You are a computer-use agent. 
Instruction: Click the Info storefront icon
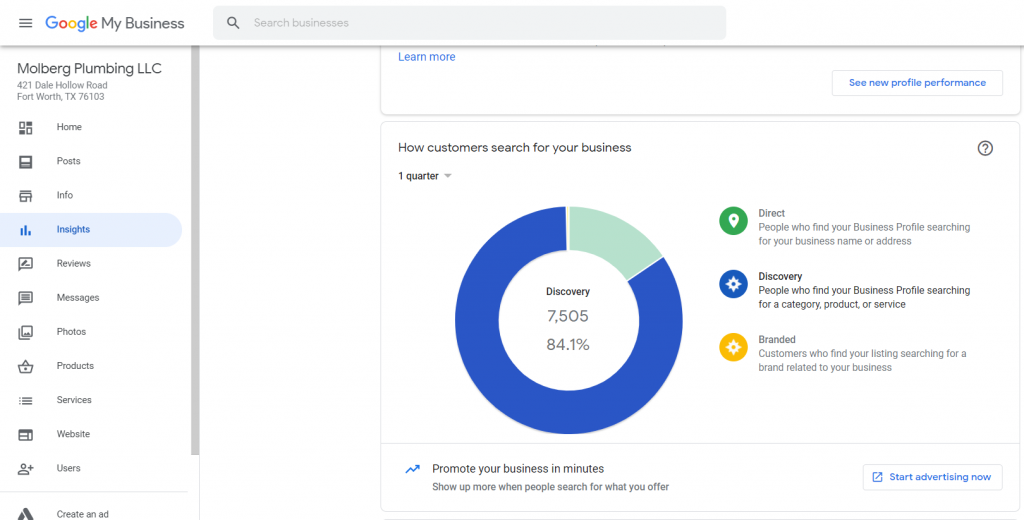(25, 195)
